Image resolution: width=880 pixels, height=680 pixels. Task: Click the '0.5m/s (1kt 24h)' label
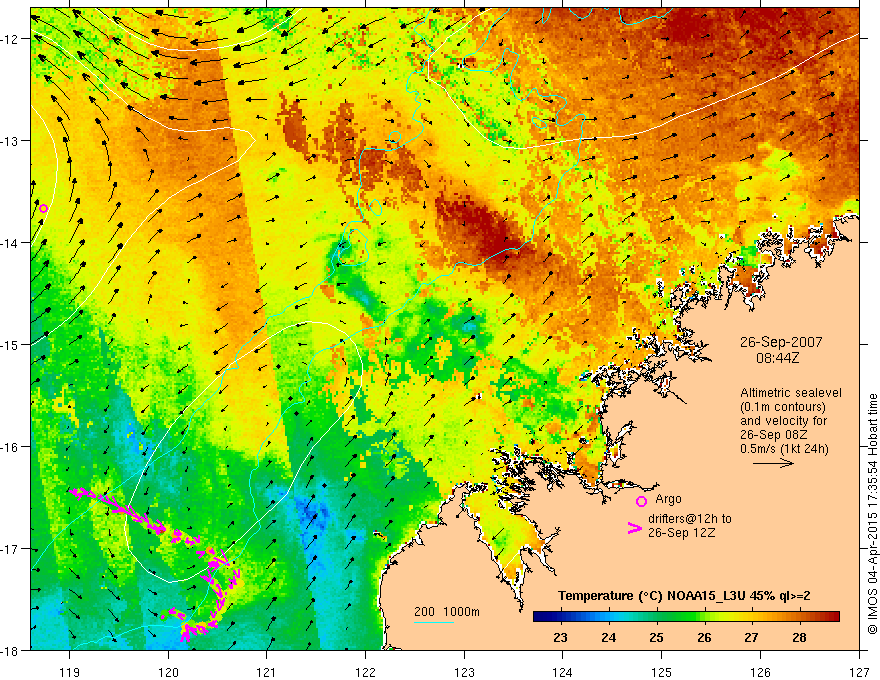point(785,449)
